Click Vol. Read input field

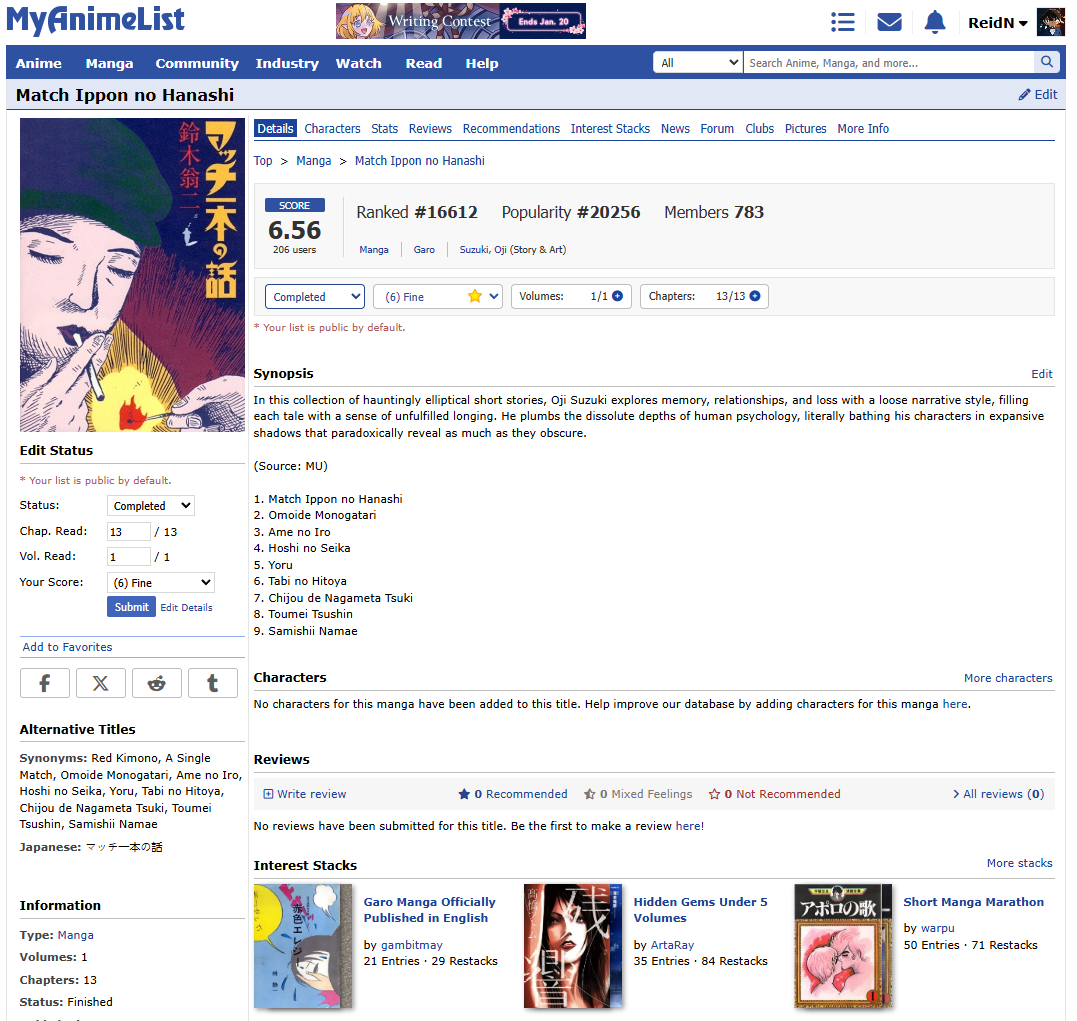pyautogui.click(x=128, y=557)
